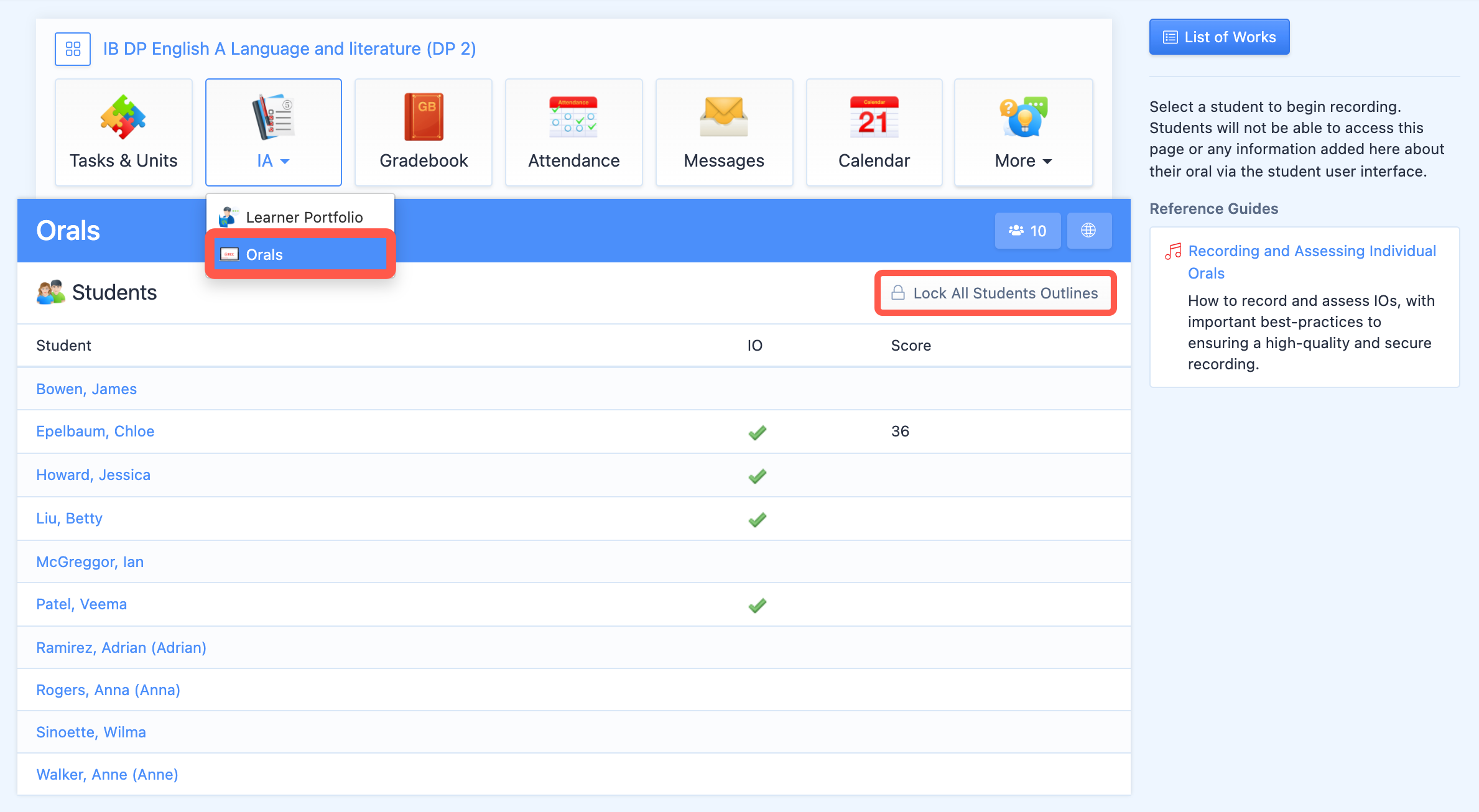This screenshot has height=812, width=1479.
Task: Click Howard, Jessica's IO checkmark
Action: pyautogui.click(x=757, y=476)
